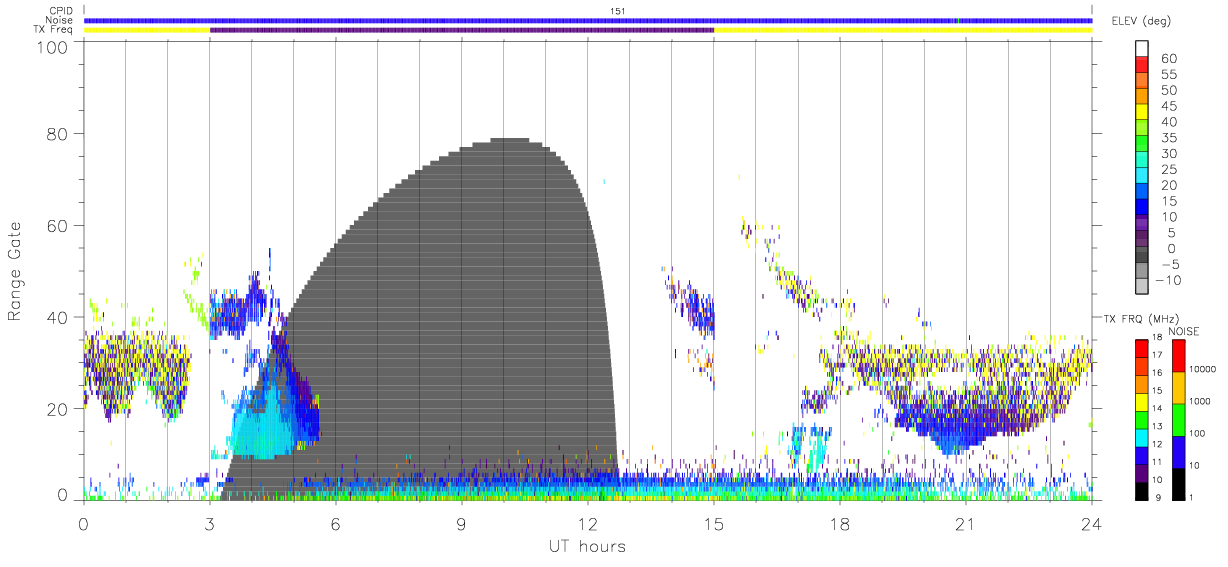Click red swatch in NOISE colorbar

1179,355
